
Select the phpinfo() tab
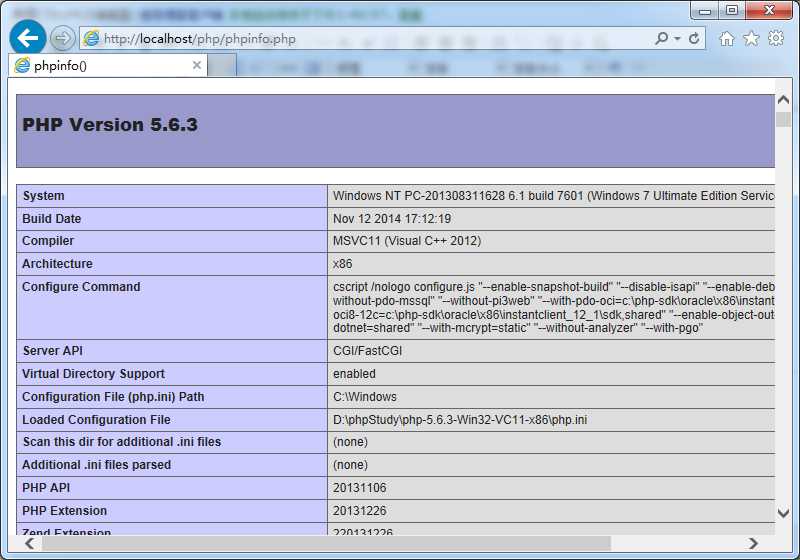tap(108, 65)
